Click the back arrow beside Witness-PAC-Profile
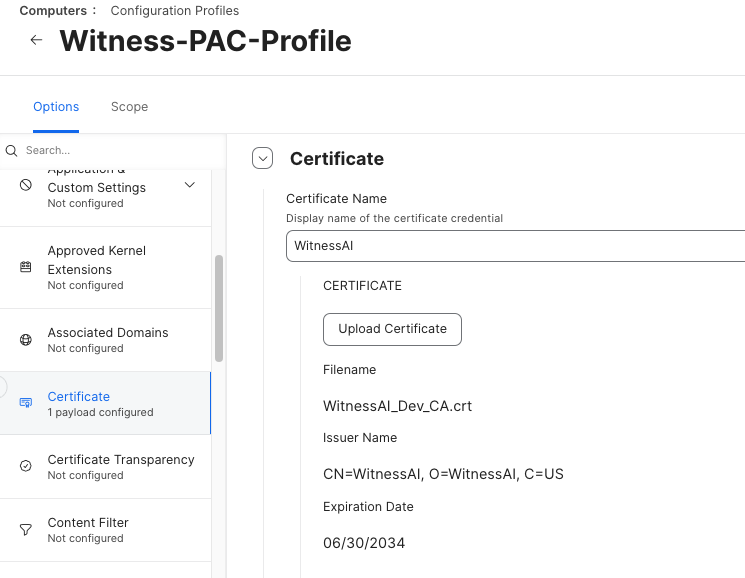Viewport: 745px width, 578px height. [x=36, y=40]
